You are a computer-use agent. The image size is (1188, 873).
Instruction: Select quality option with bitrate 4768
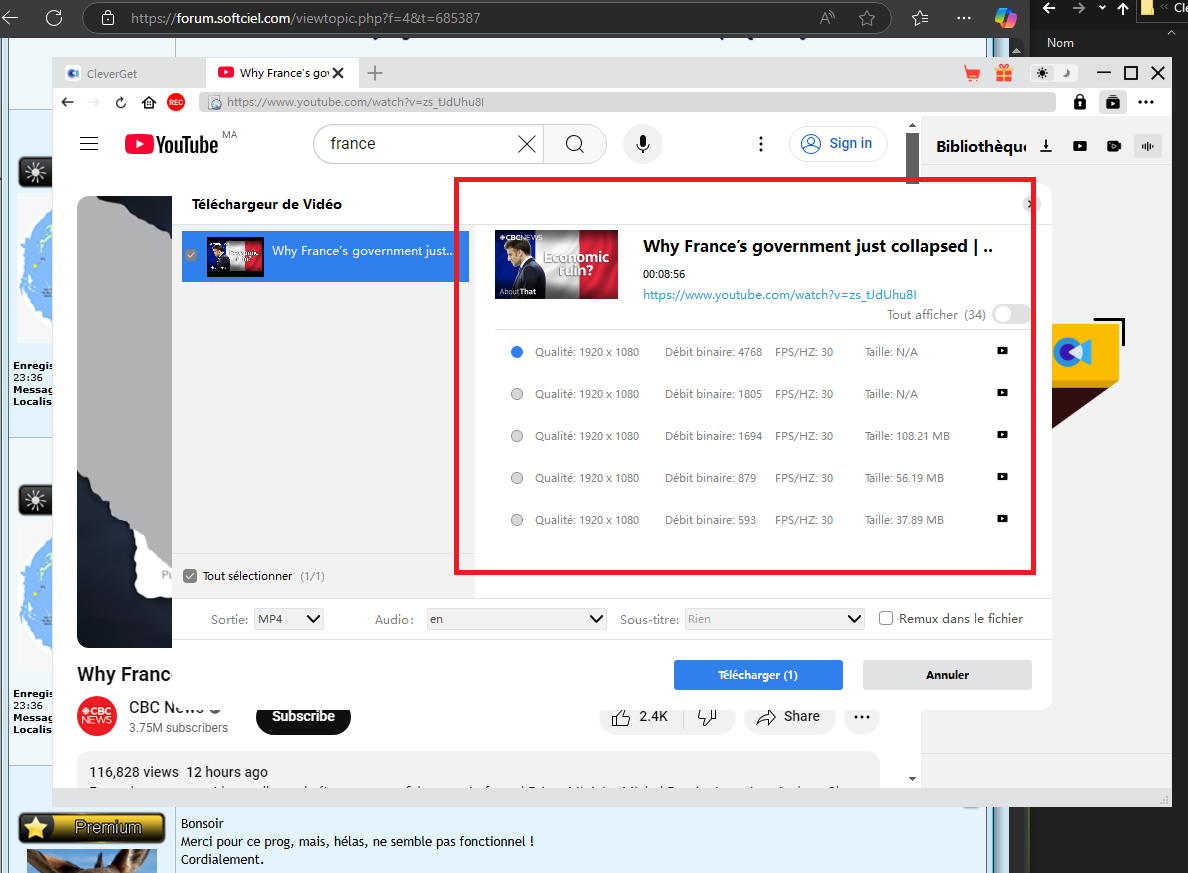[517, 352]
